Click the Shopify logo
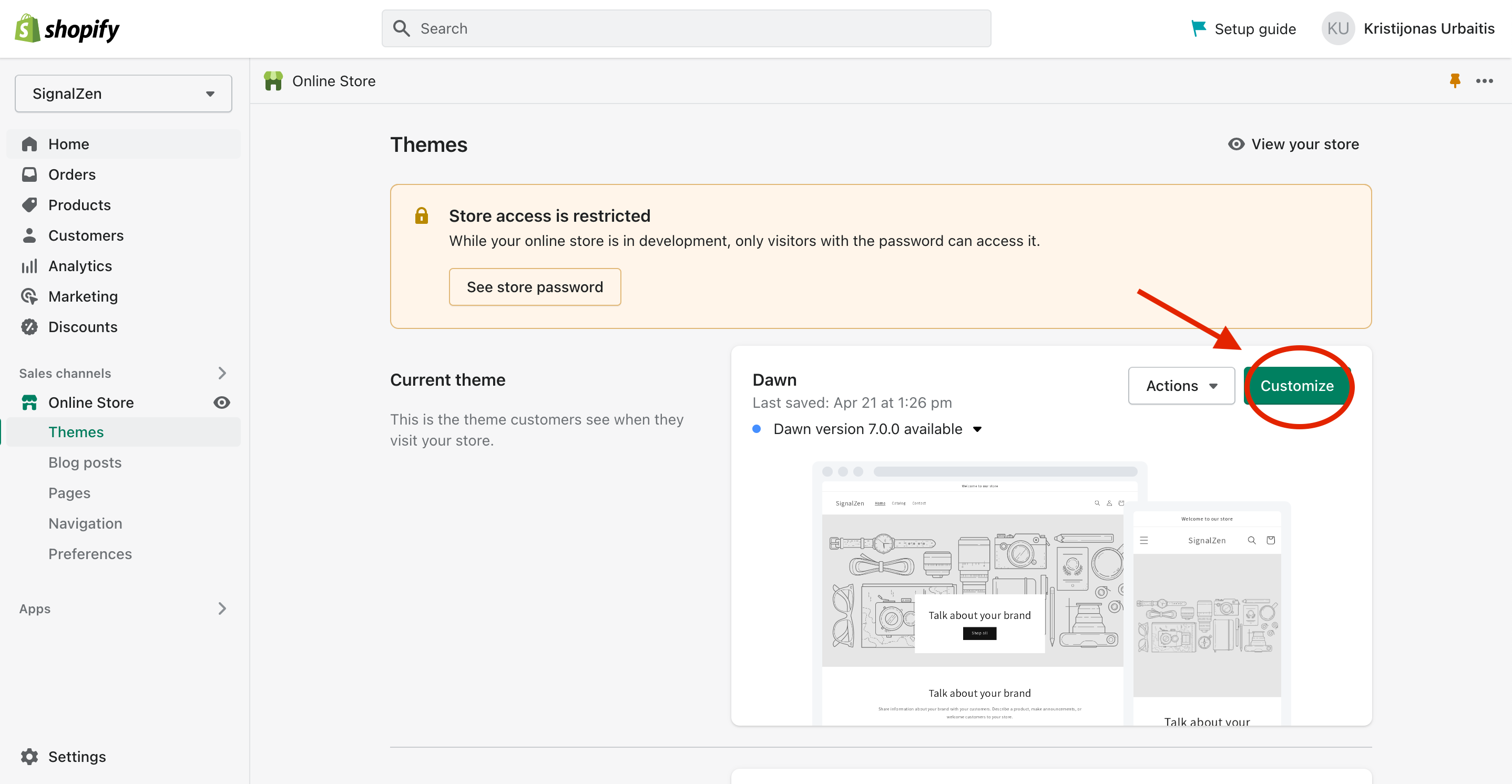1512x784 pixels. tap(67, 28)
